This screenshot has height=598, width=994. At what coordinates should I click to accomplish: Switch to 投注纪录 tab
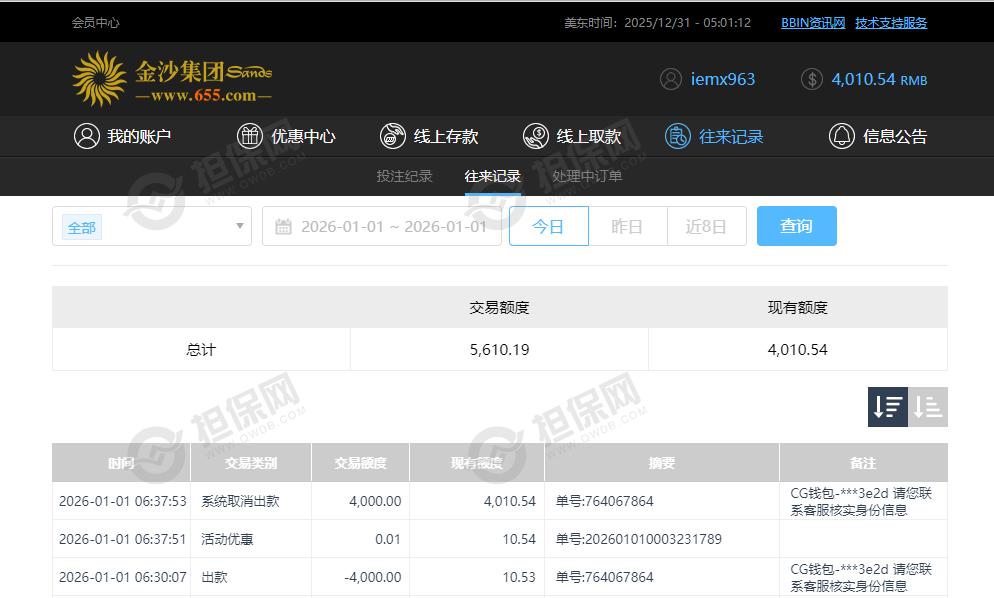point(404,176)
